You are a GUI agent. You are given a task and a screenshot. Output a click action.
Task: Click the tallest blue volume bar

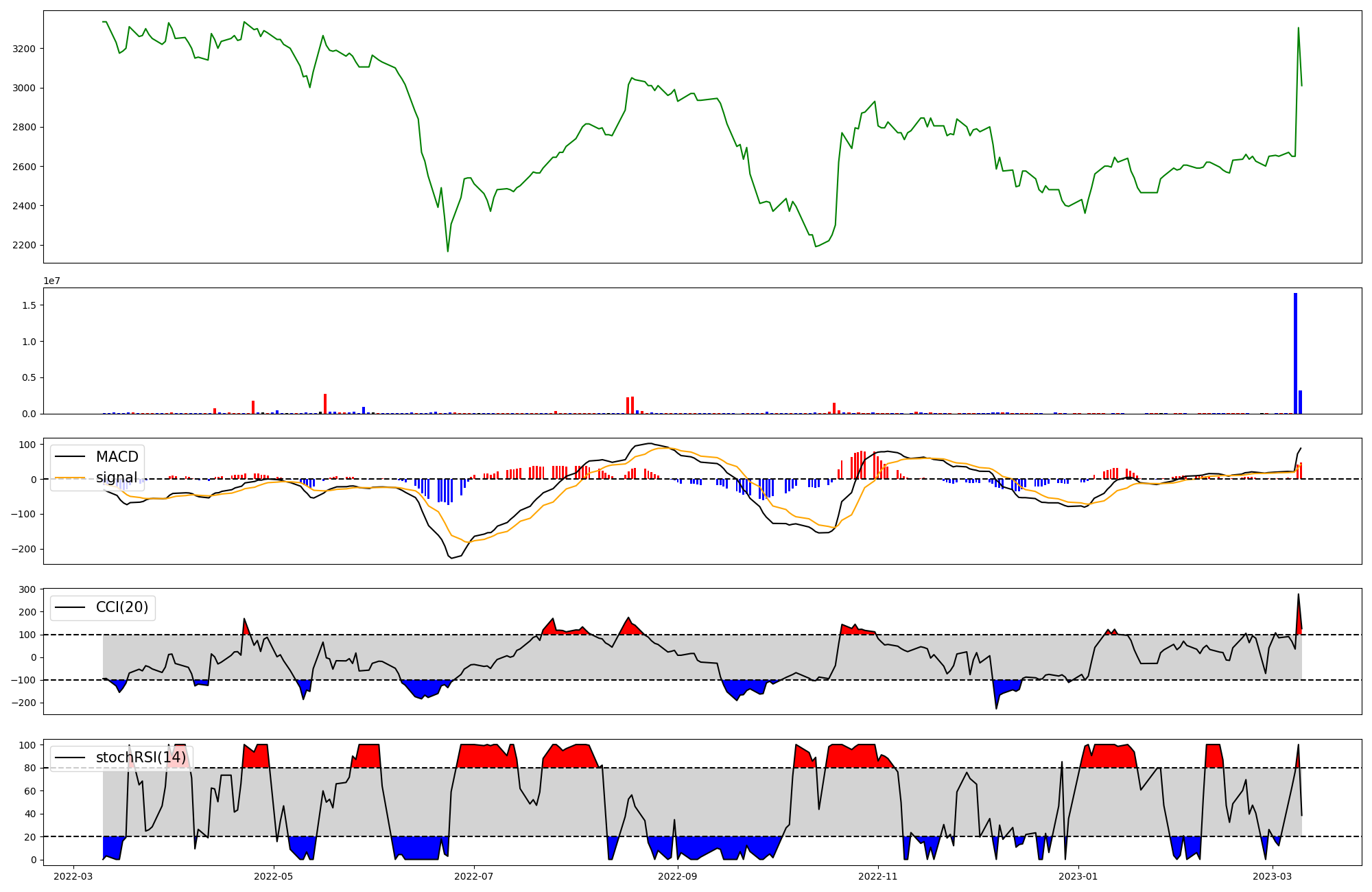coord(1295,353)
